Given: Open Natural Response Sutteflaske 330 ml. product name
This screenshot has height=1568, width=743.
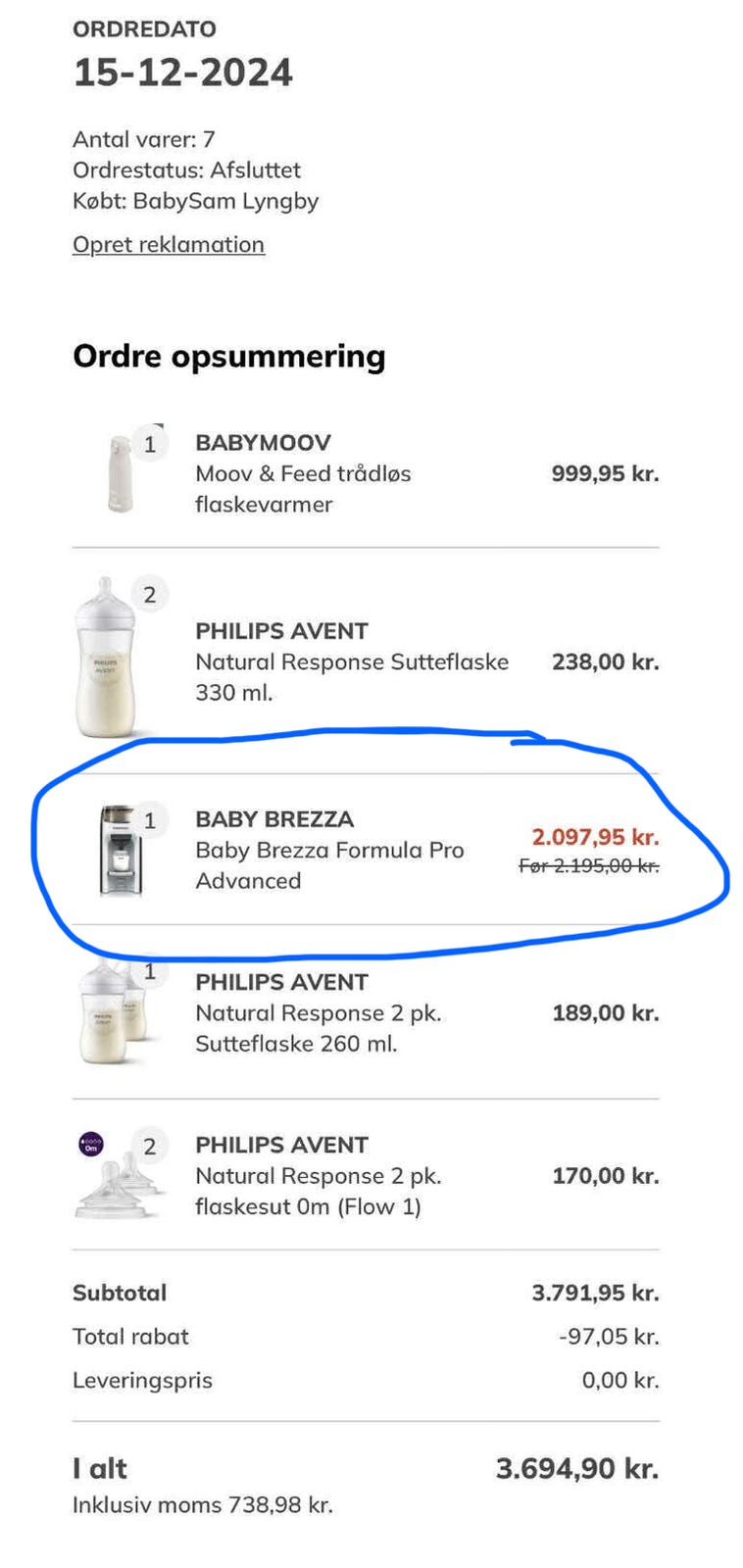Looking at the screenshot, I should click(351, 676).
